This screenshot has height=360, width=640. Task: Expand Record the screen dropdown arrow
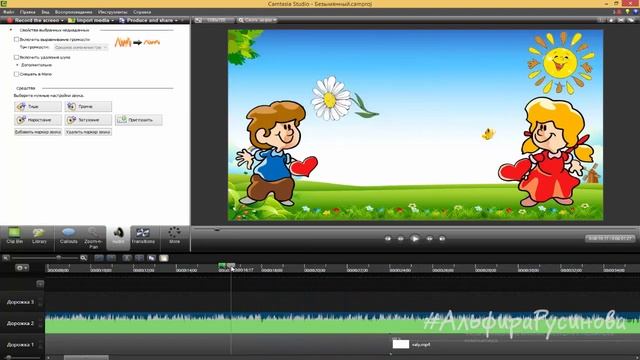tap(62, 20)
